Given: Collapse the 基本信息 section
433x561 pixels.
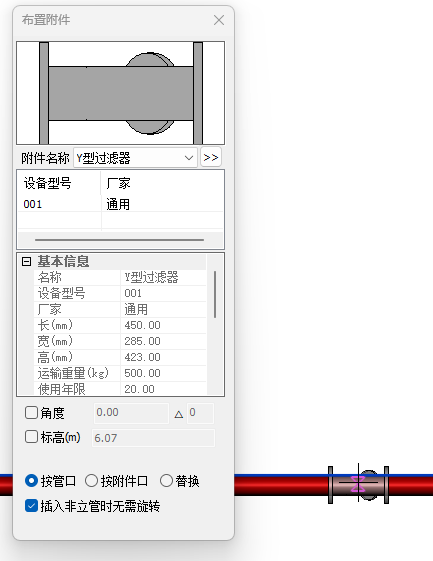Looking at the screenshot, I should click(x=26, y=261).
